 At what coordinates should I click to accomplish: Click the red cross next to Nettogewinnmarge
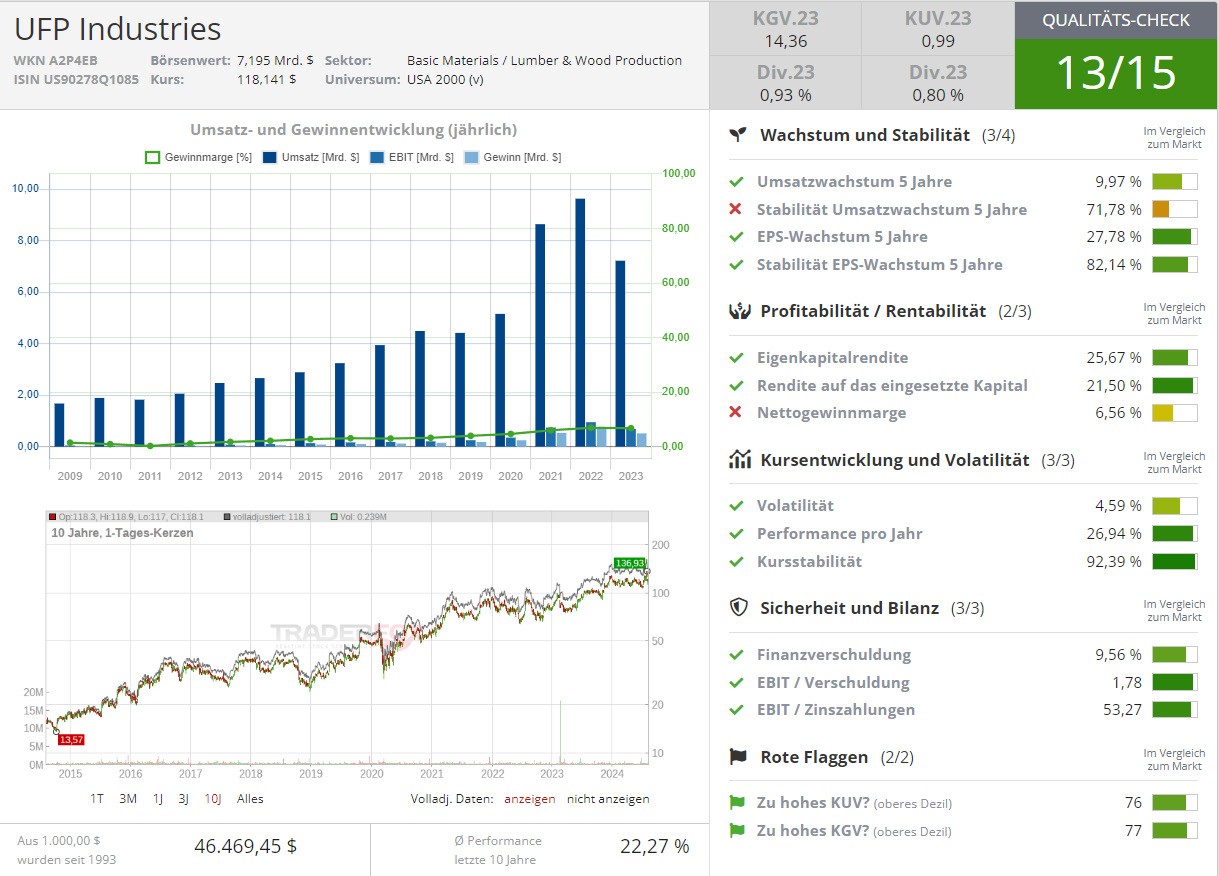point(736,412)
